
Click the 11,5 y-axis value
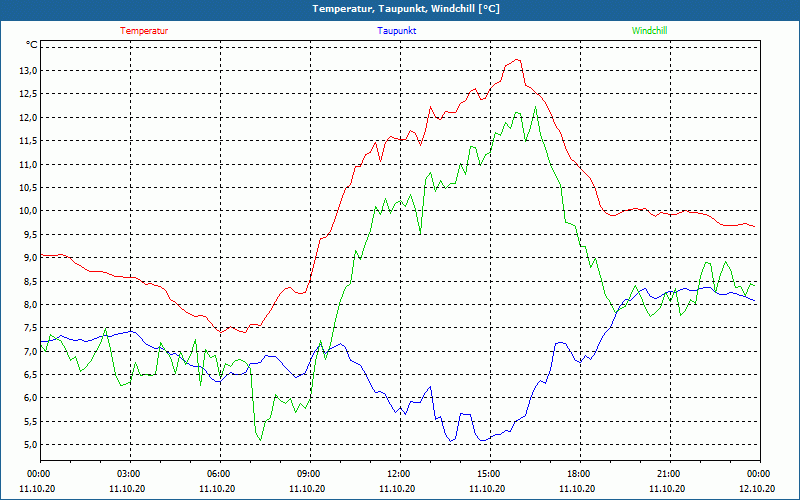click(29, 141)
